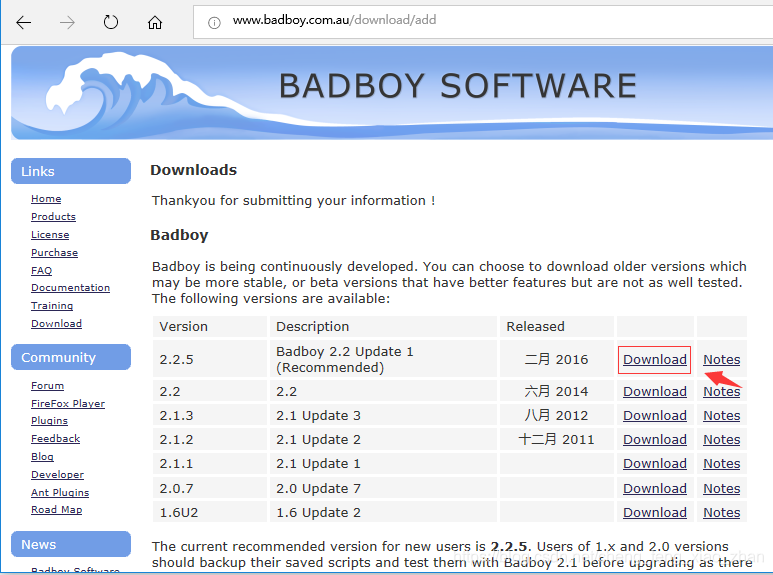Open Notes for version 2.2.5
This screenshot has width=773, height=575.
click(x=721, y=359)
